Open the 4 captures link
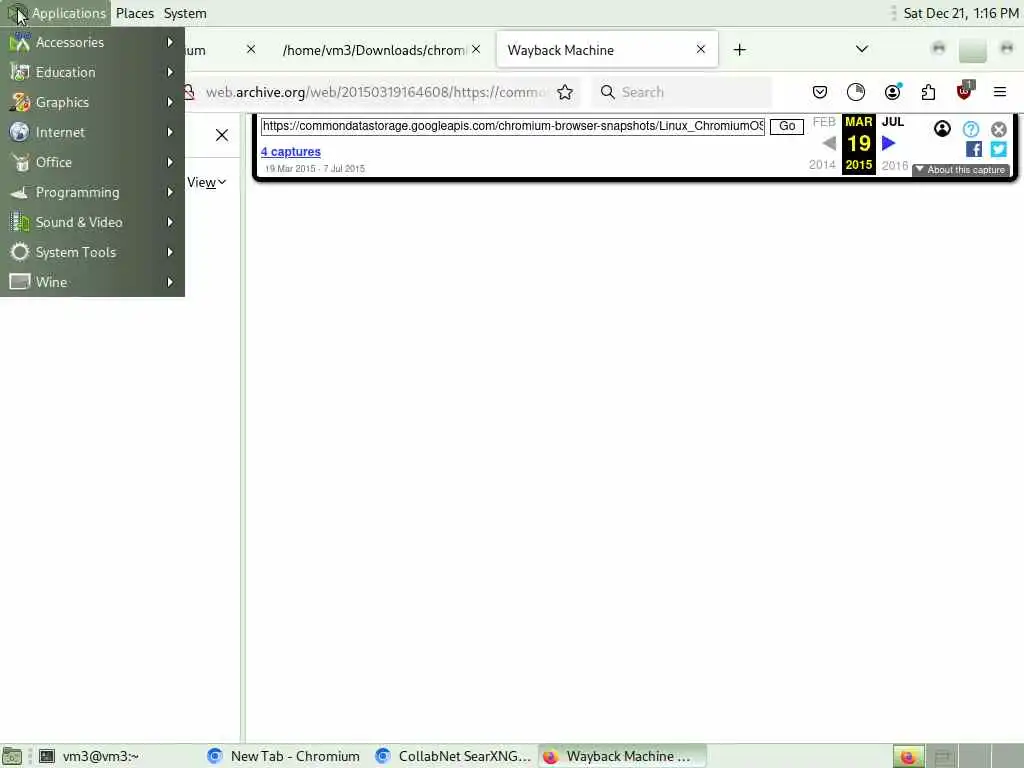 tap(291, 152)
